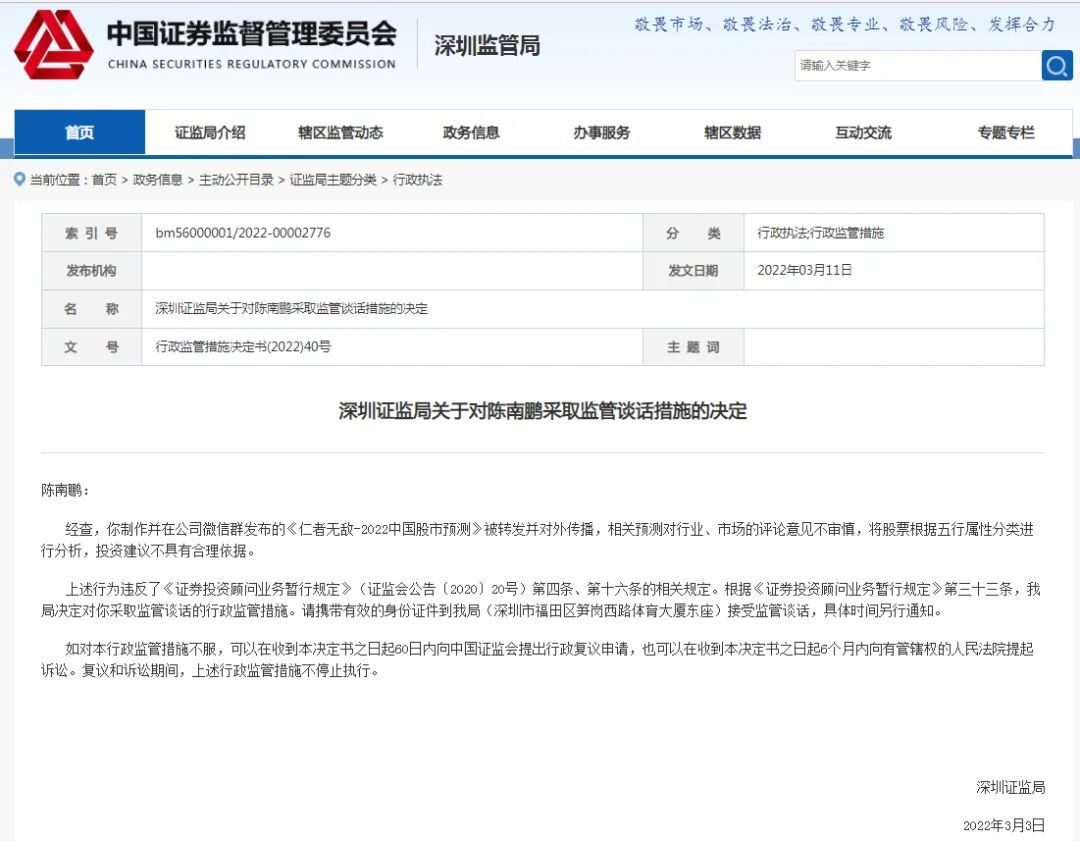
Task: Click the red CSRC logo emblem
Action: pos(52,46)
